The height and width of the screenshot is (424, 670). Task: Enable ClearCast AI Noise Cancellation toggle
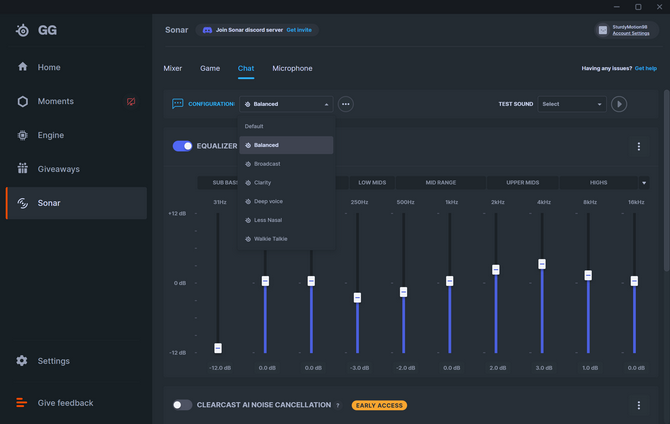182,405
